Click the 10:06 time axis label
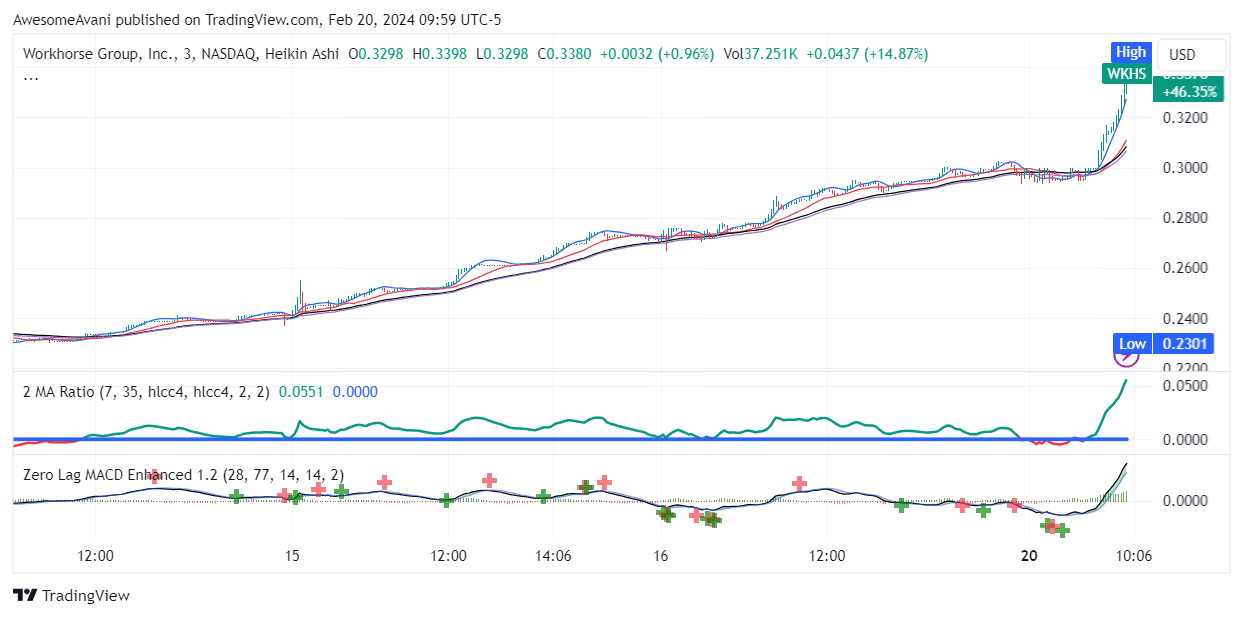This screenshot has width=1243, height=617. pyautogui.click(x=1133, y=556)
